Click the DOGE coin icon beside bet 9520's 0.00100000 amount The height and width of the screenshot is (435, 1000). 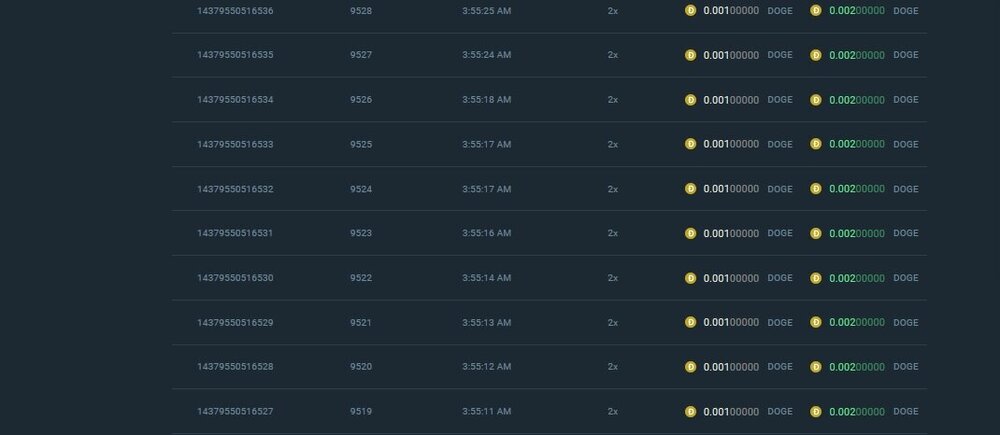(x=690, y=367)
